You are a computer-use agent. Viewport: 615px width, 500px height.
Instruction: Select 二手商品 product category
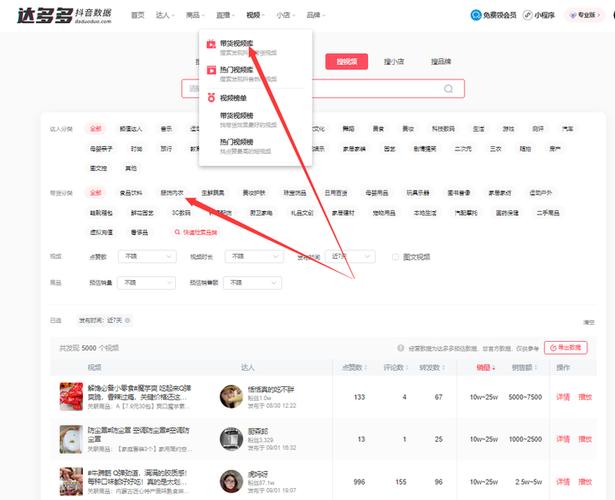tap(548, 213)
